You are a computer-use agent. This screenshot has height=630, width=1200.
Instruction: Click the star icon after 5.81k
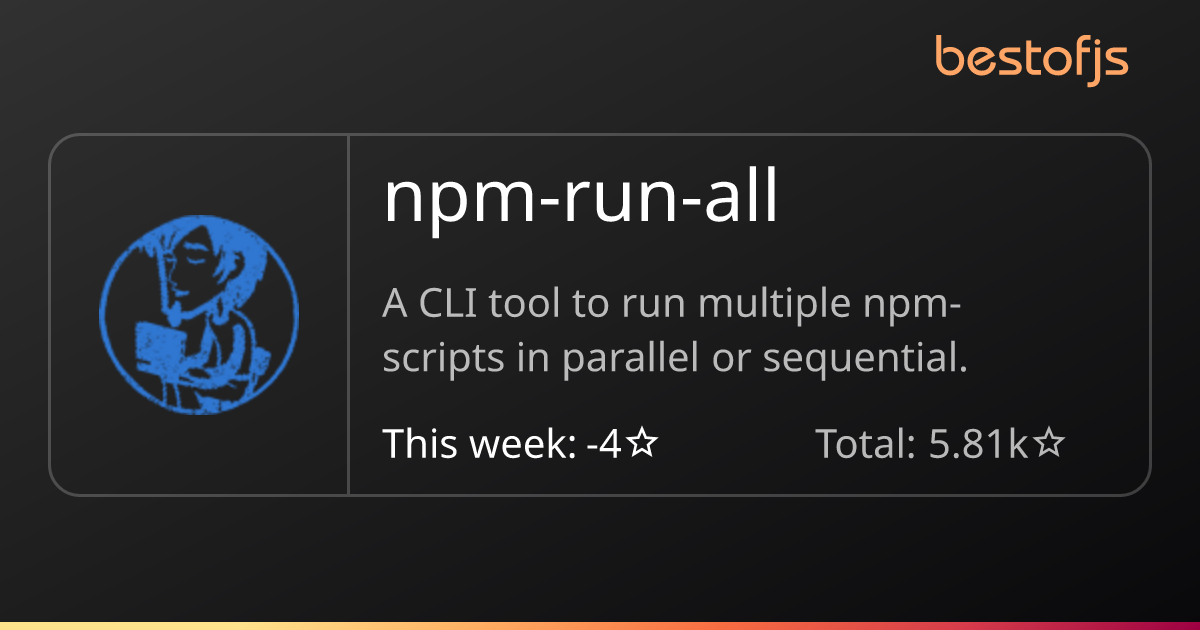coord(1048,444)
